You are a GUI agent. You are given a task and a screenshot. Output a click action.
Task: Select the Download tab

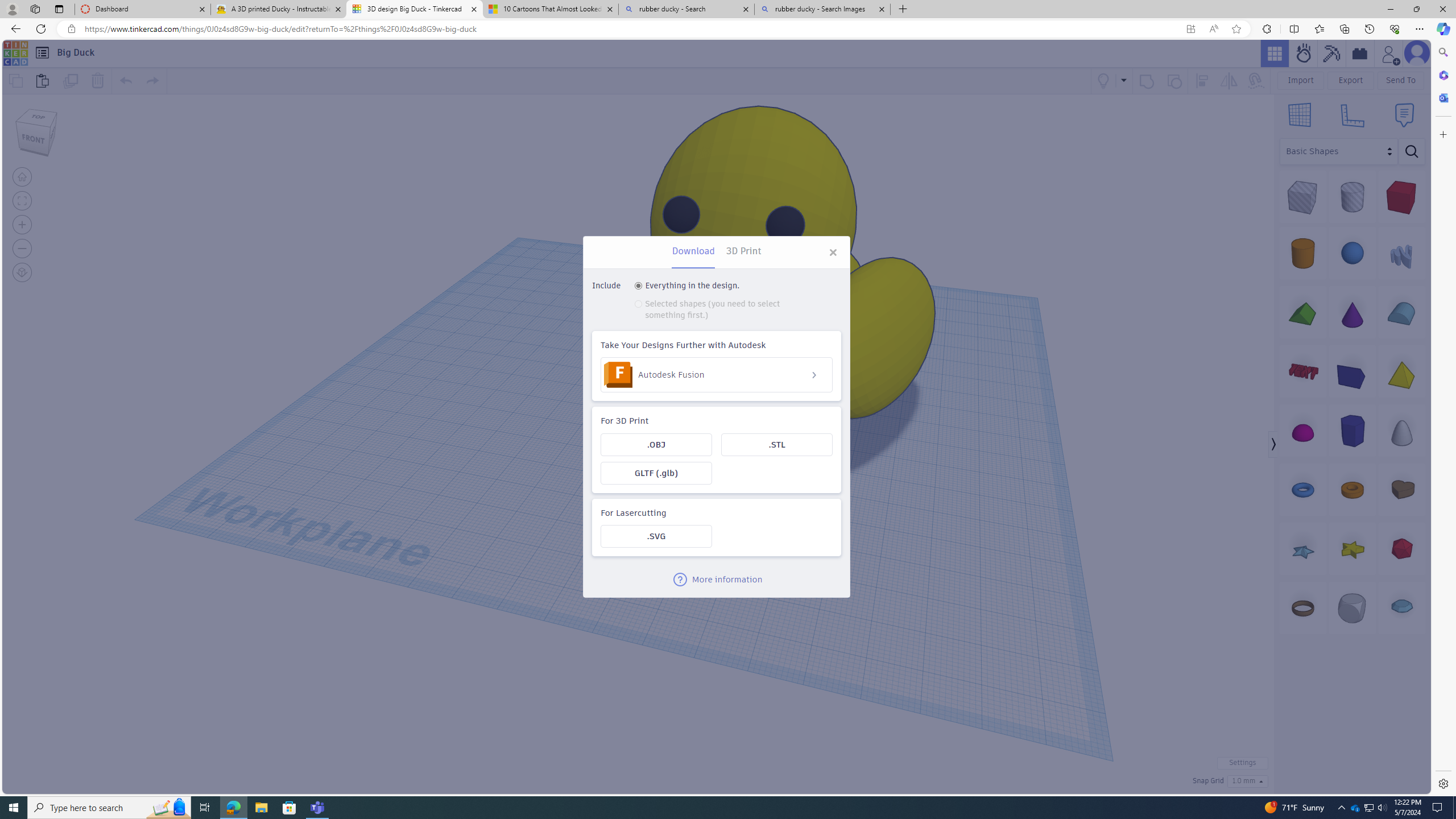(693, 250)
